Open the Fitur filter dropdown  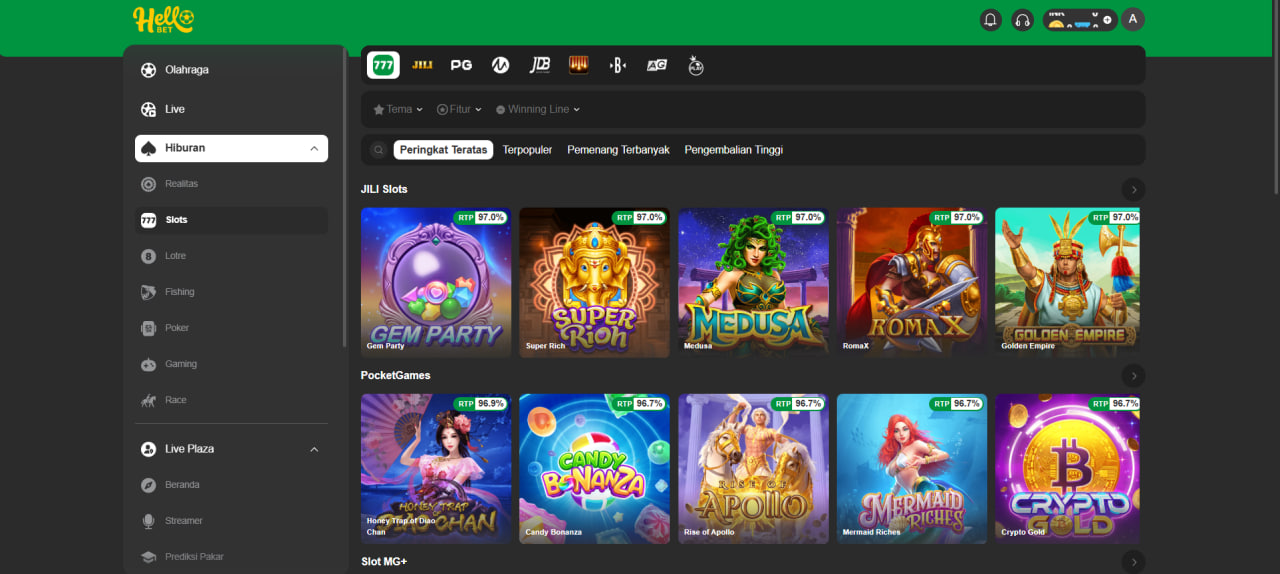click(460, 109)
